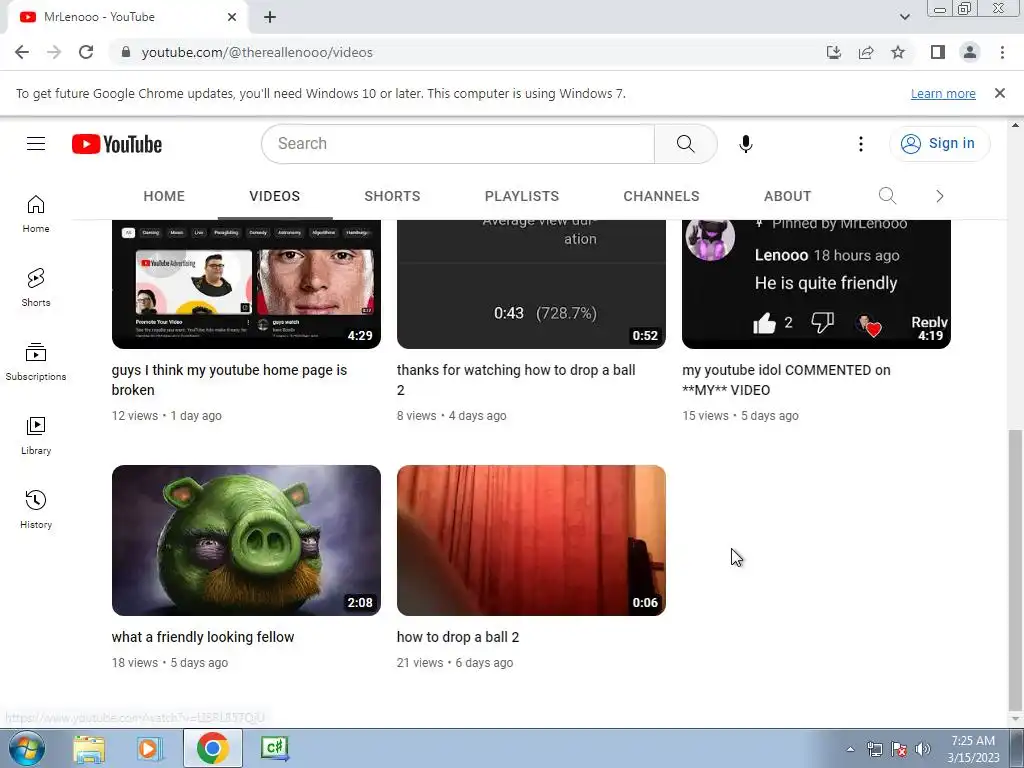Click browser back arrow
The width and height of the screenshot is (1024, 768).
[22, 52]
